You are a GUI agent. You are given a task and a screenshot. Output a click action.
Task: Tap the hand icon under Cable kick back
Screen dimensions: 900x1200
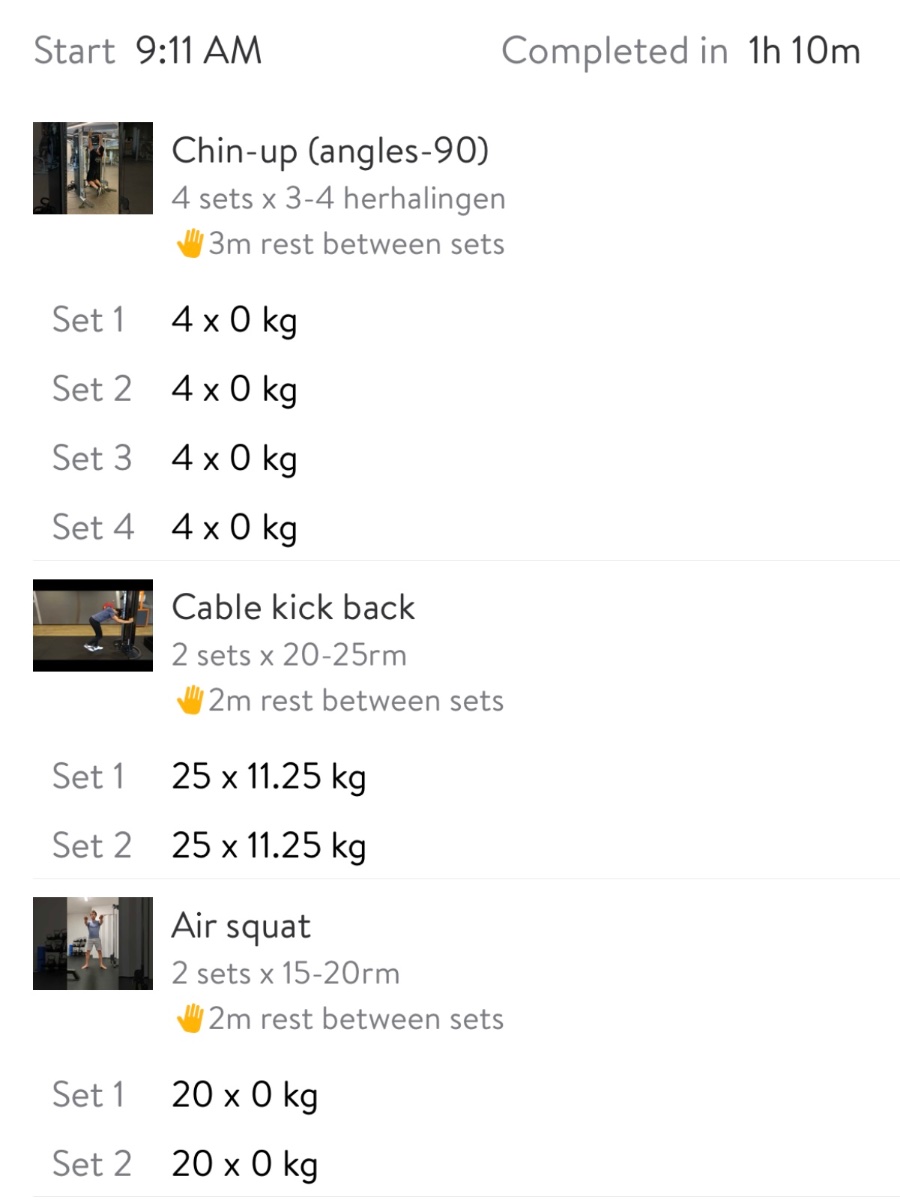[189, 701]
